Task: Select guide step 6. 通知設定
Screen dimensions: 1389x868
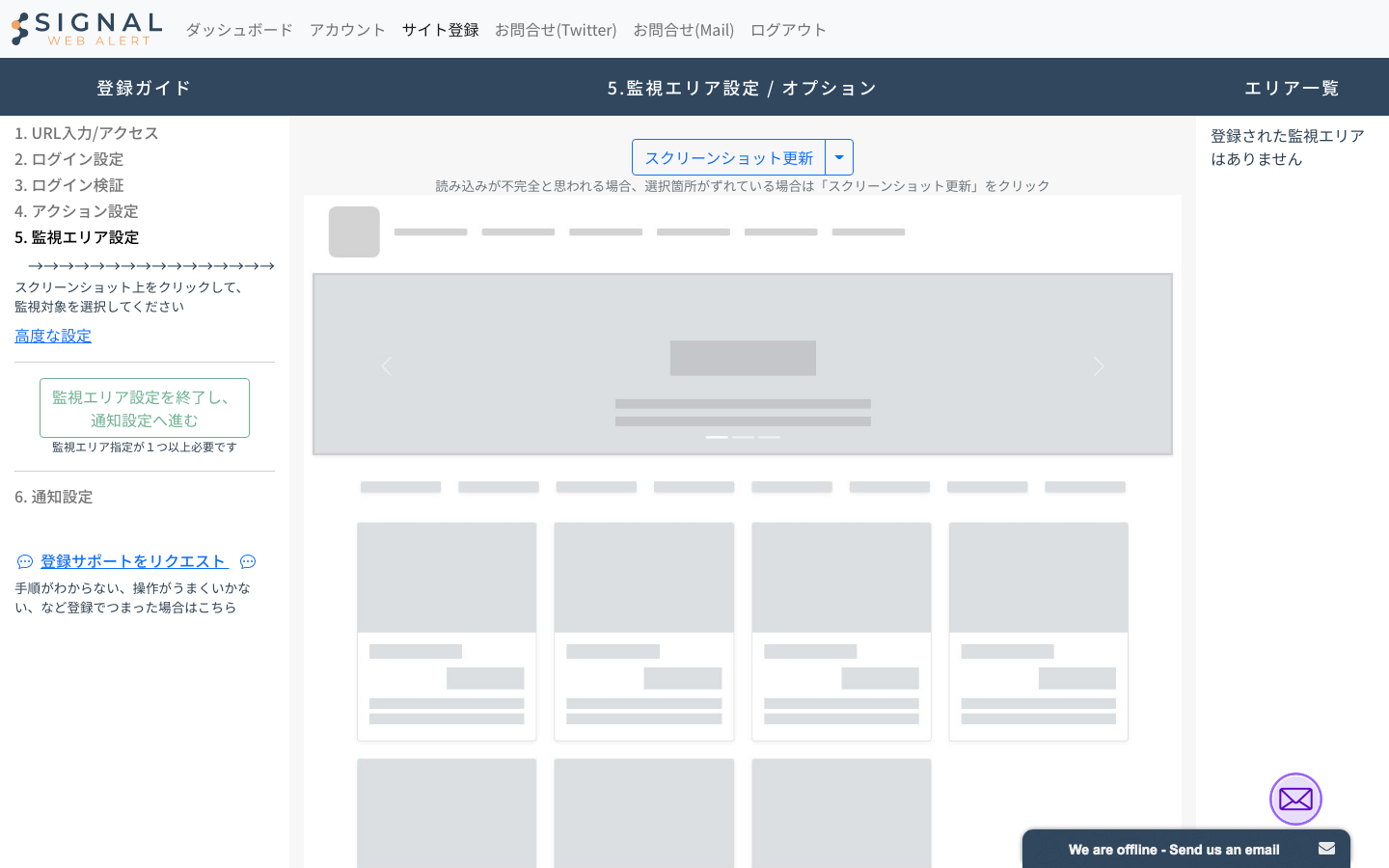Action: tap(54, 497)
